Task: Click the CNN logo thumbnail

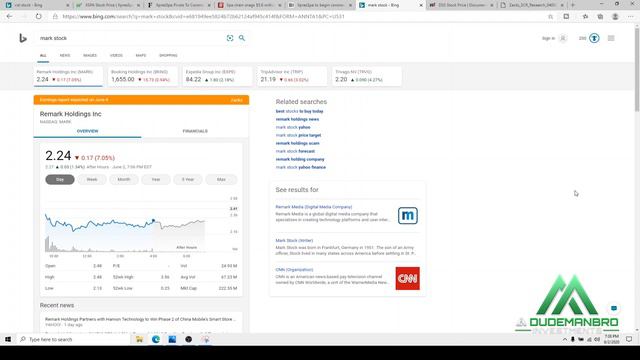Action: [407, 278]
